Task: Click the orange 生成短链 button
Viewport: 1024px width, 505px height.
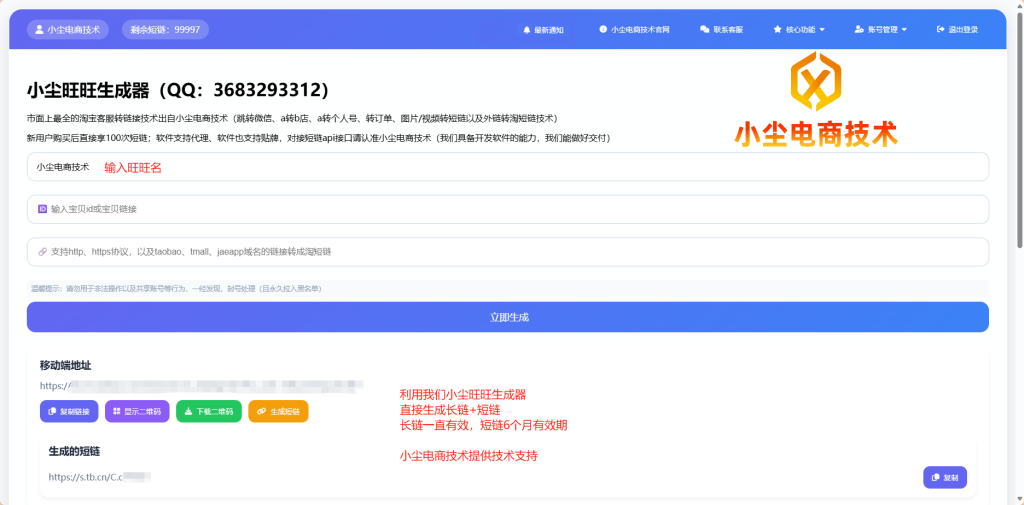Action: pyautogui.click(x=278, y=411)
